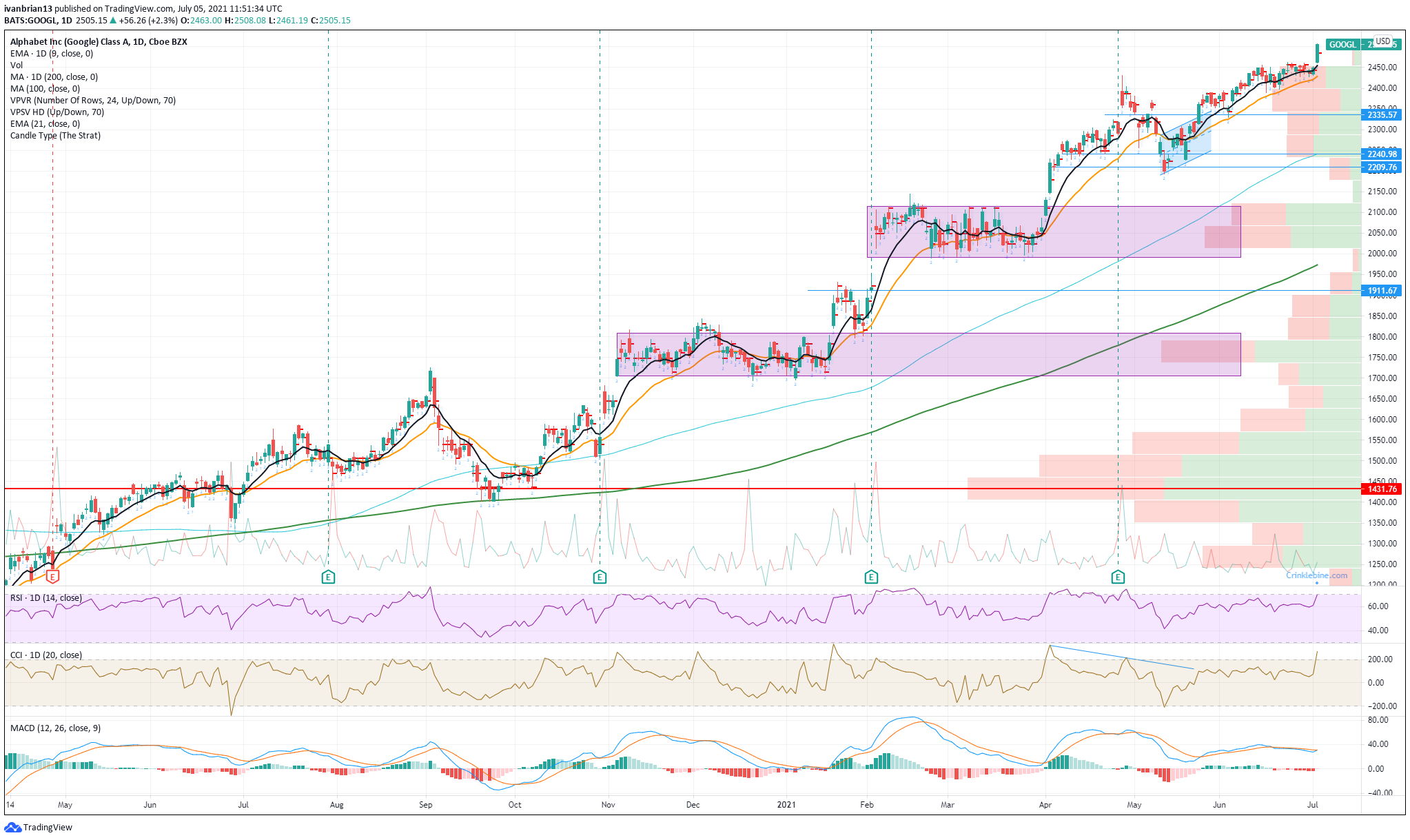Click the 2000.00 price axis label
The height and width of the screenshot is (840, 1410).
1382,254
